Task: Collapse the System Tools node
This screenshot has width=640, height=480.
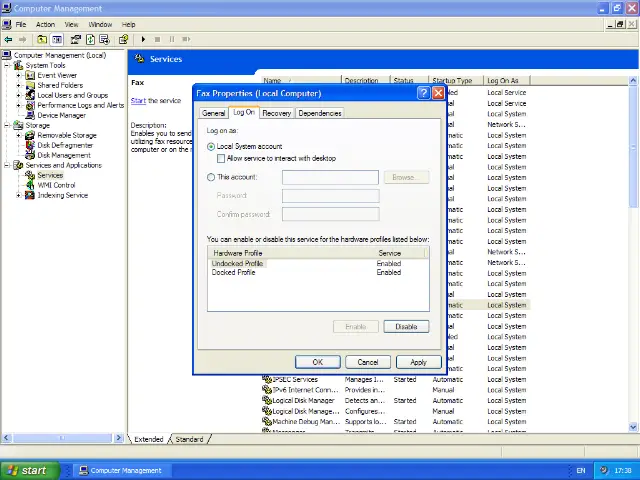Action: coord(7,65)
